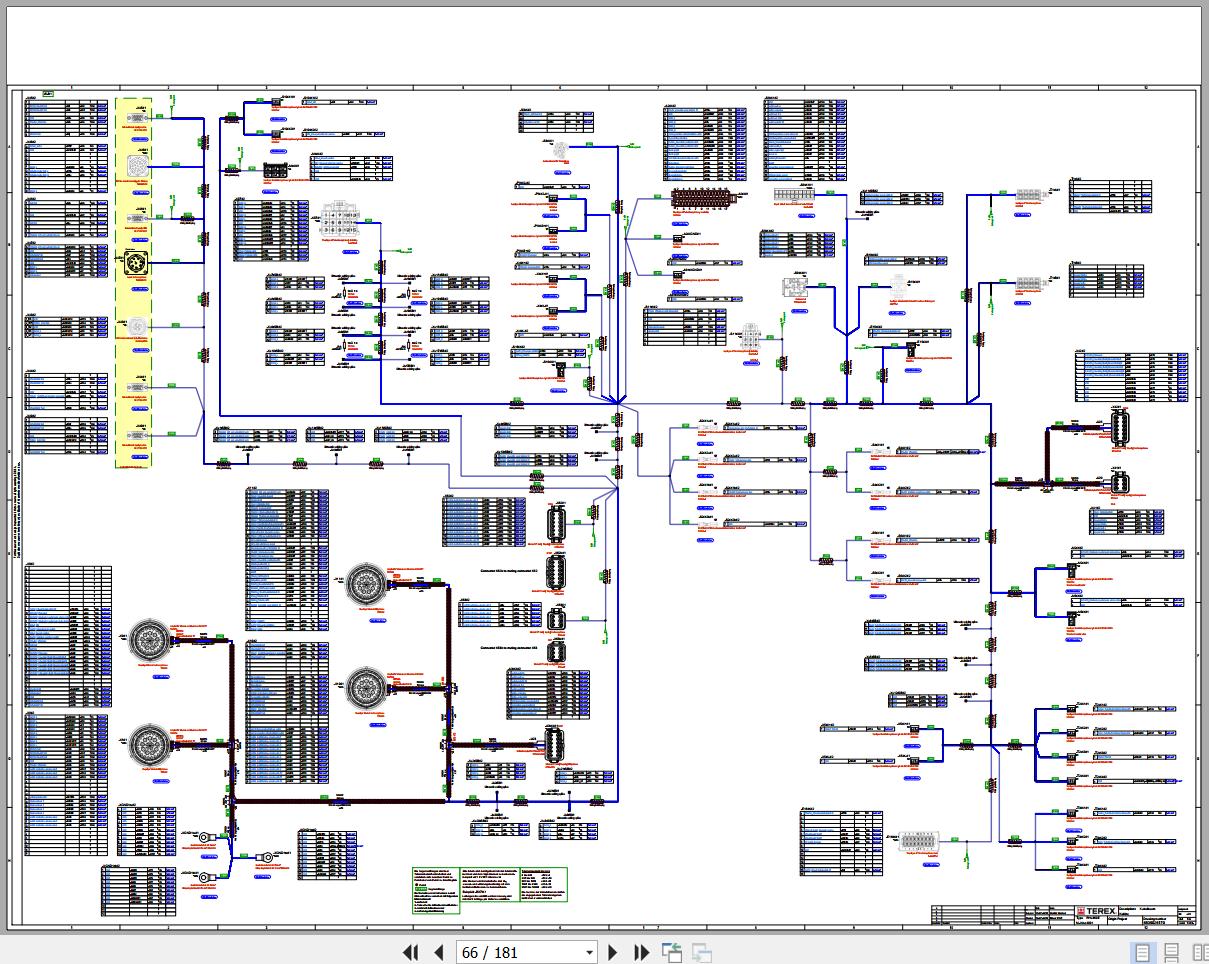Click the next view history icon
This screenshot has width=1209, height=964.
(702, 952)
